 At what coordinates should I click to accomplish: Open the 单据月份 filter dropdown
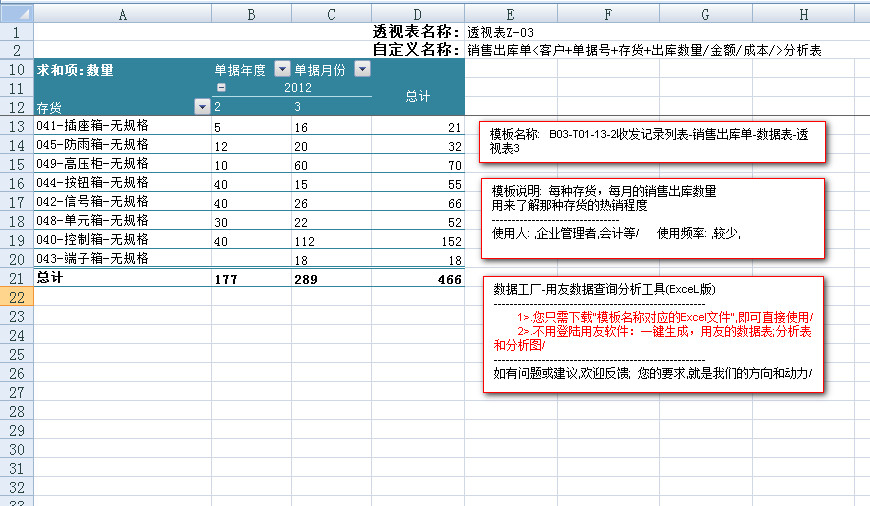point(362,70)
